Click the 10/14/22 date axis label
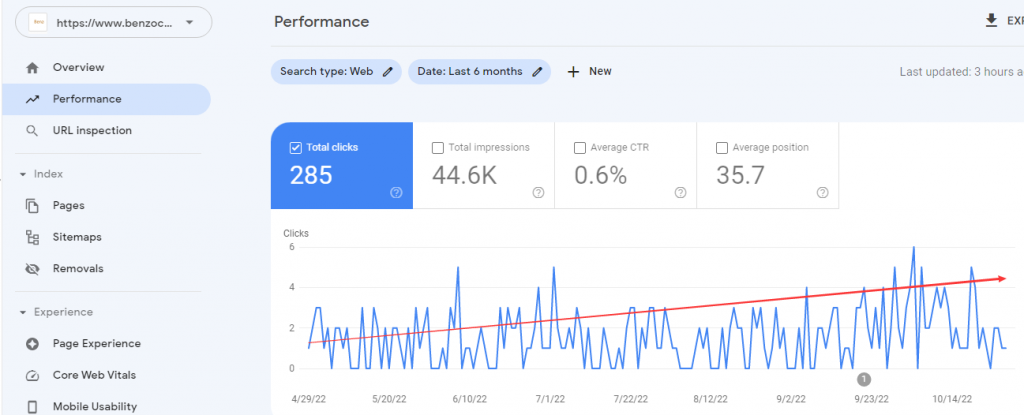 953,399
